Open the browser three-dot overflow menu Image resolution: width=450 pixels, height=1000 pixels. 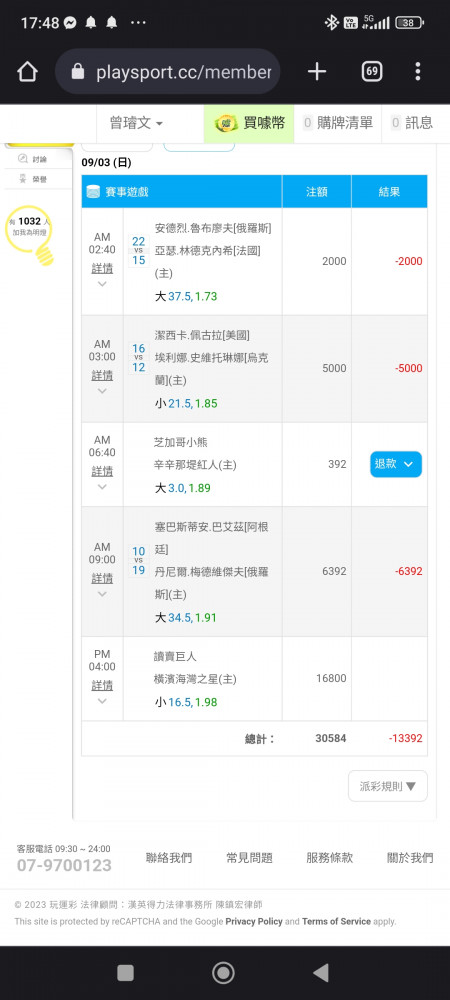(x=417, y=71)
